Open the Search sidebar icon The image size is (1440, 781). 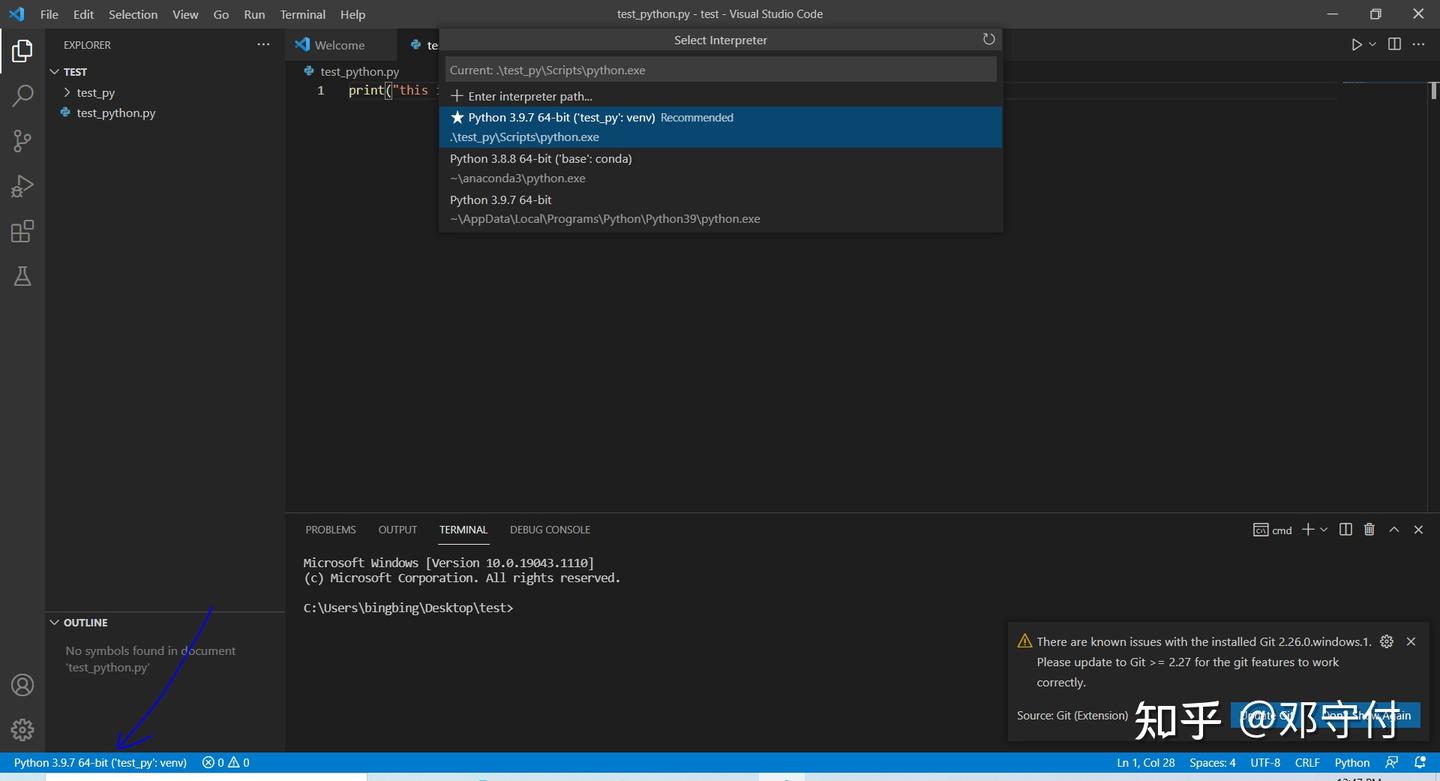(22, 95)
